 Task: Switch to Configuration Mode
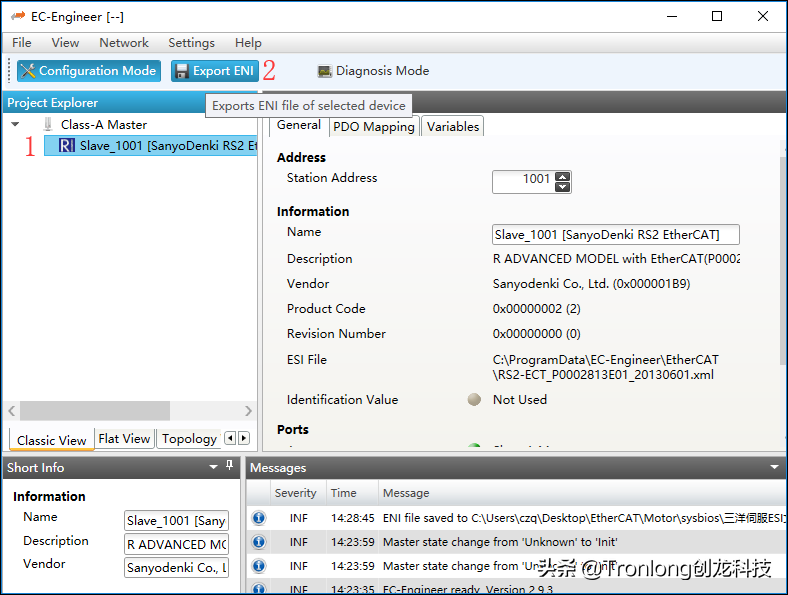pos(89,71)
